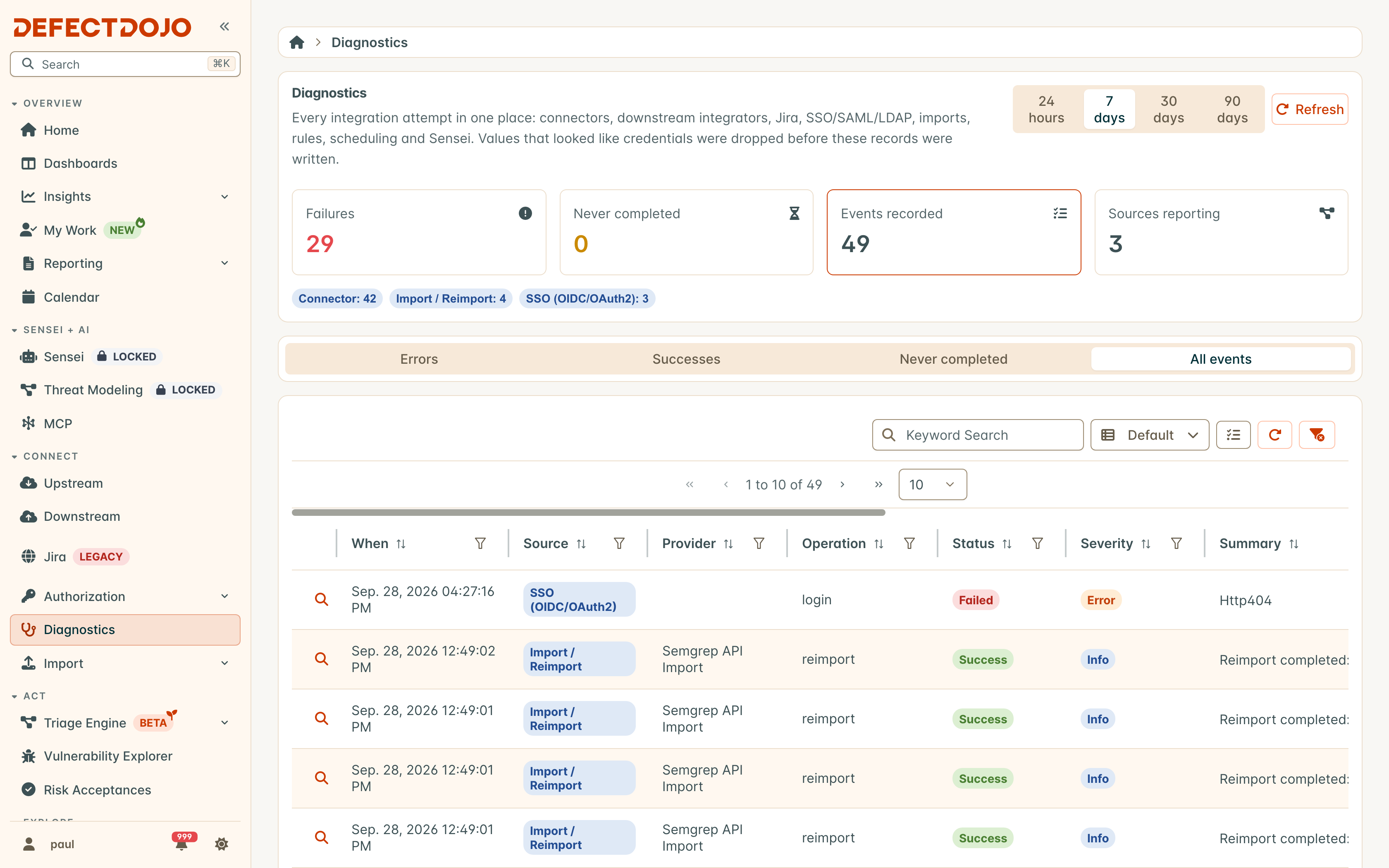This screenshot has width=1389, height=868.
Task: Filter the When column
Action: click(480, 543)
